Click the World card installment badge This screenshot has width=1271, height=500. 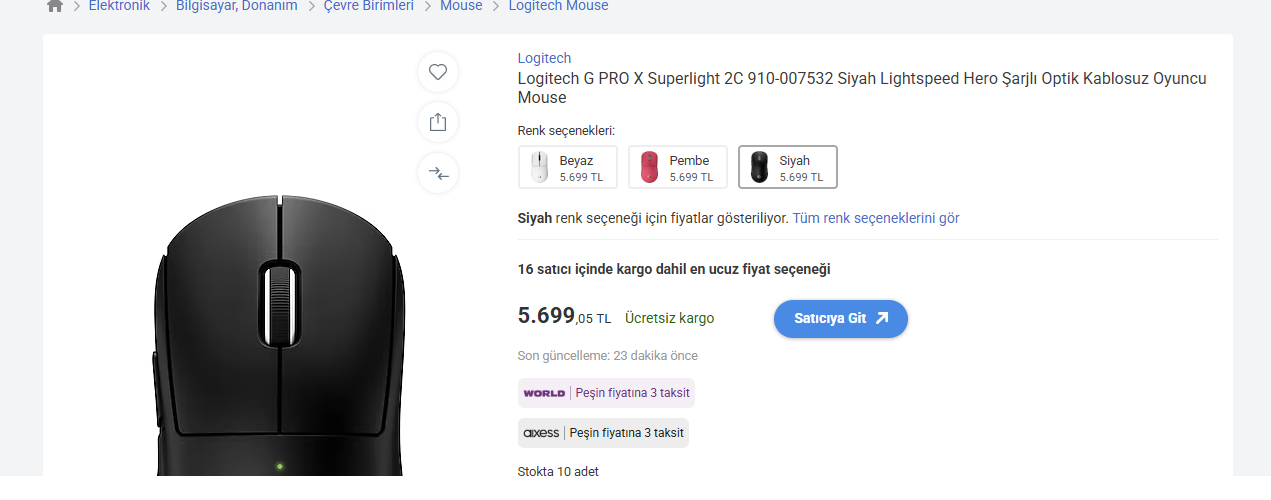(x=606, y=393)
